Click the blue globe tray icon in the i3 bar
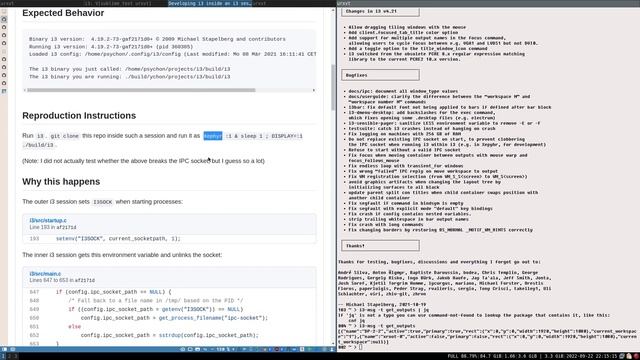 [x=622, y=356]
